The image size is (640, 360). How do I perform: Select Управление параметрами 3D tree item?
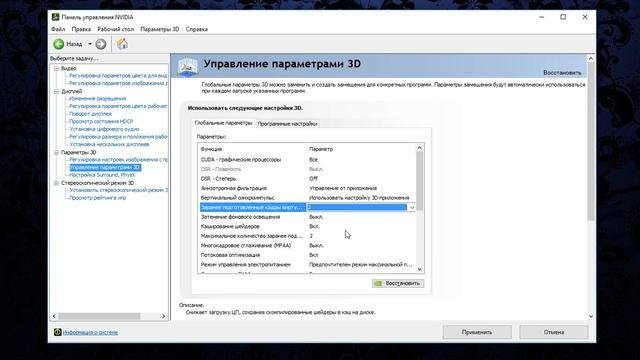[x=105, y=167]
